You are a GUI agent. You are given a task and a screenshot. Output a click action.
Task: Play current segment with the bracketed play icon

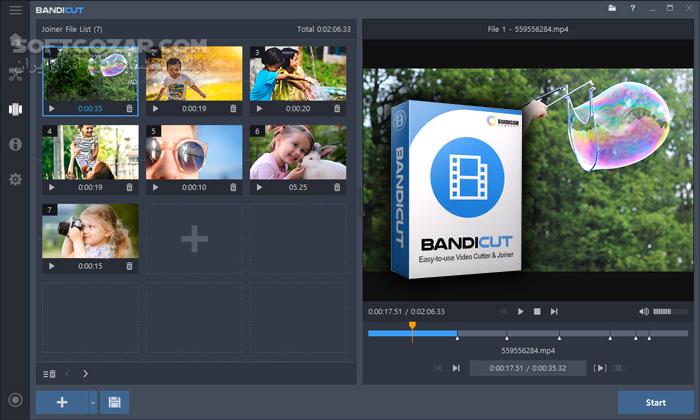600,368
